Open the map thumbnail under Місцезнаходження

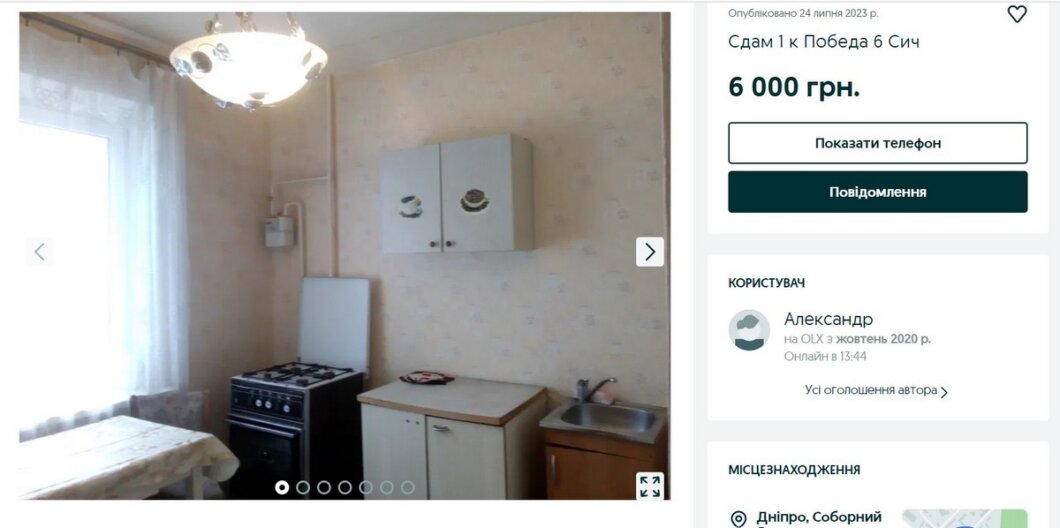point(965,519)
